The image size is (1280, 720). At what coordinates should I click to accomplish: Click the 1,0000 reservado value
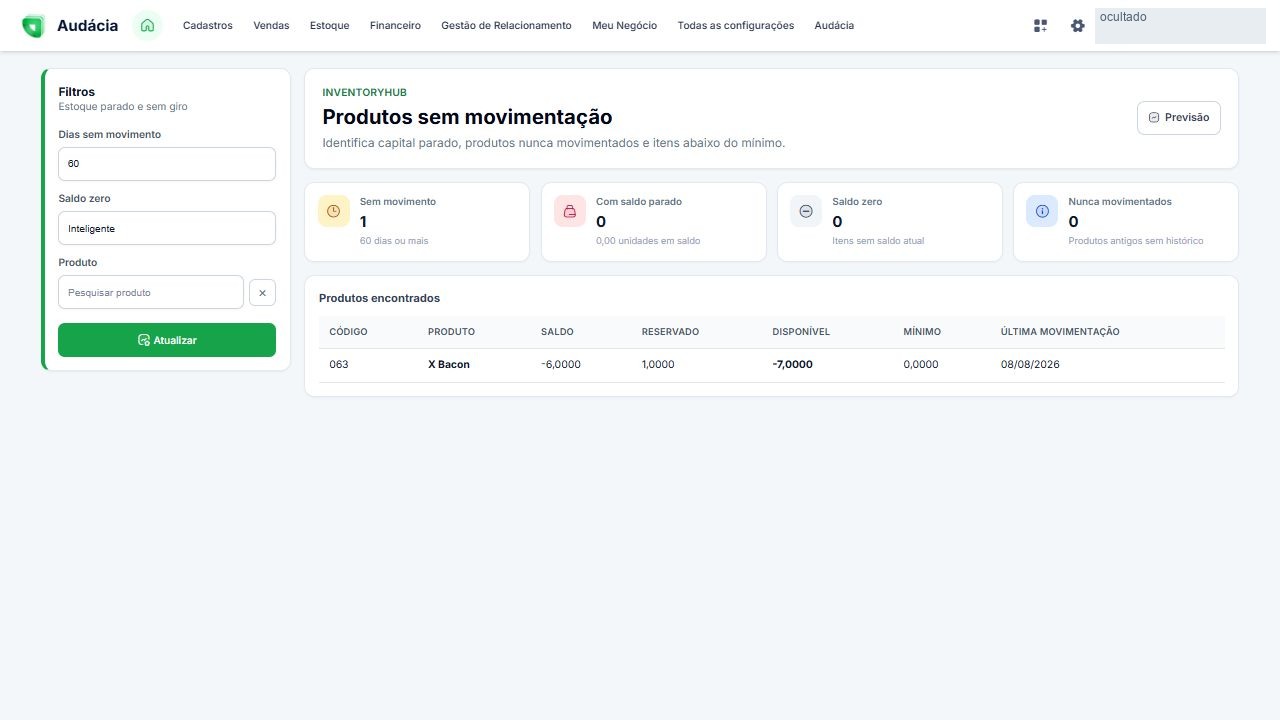point(658,365)
